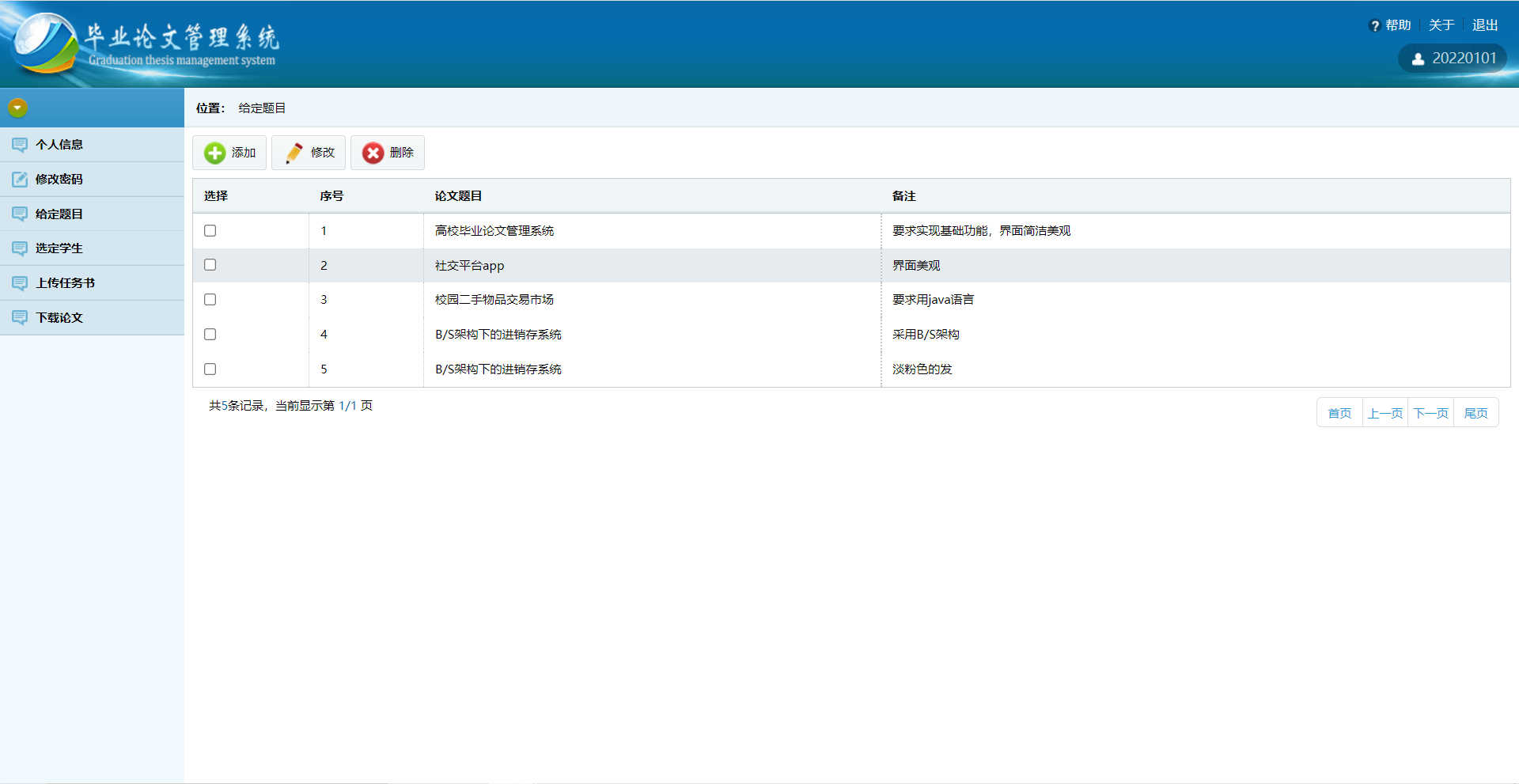Tick the checkbox in row number 5
1519x784 pixels.
(210, 369)
